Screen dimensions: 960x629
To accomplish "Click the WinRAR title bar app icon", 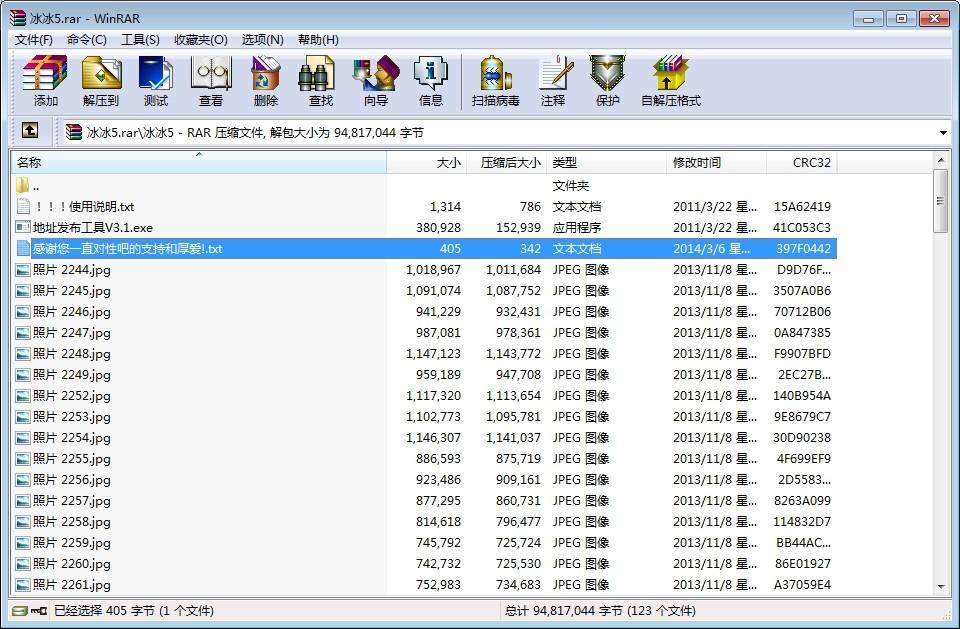I will click(18, 18).
